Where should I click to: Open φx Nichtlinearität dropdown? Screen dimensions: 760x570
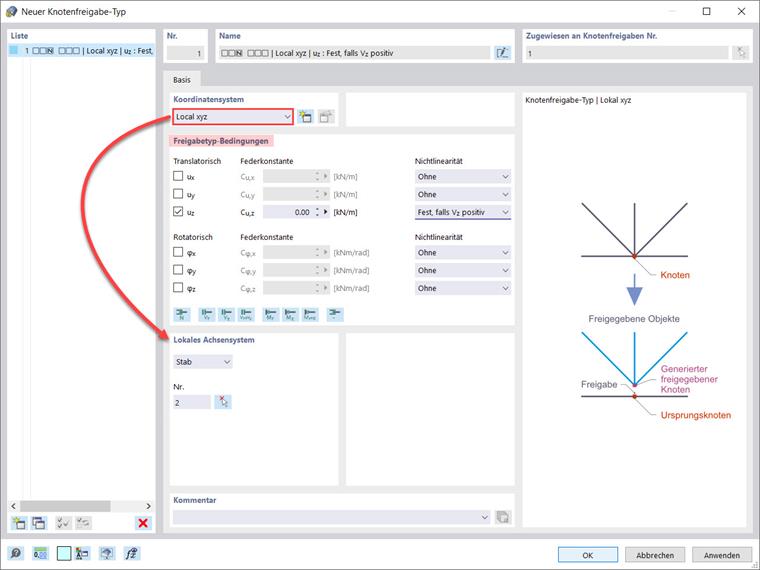pyautogui.click(x=462, y=253)
